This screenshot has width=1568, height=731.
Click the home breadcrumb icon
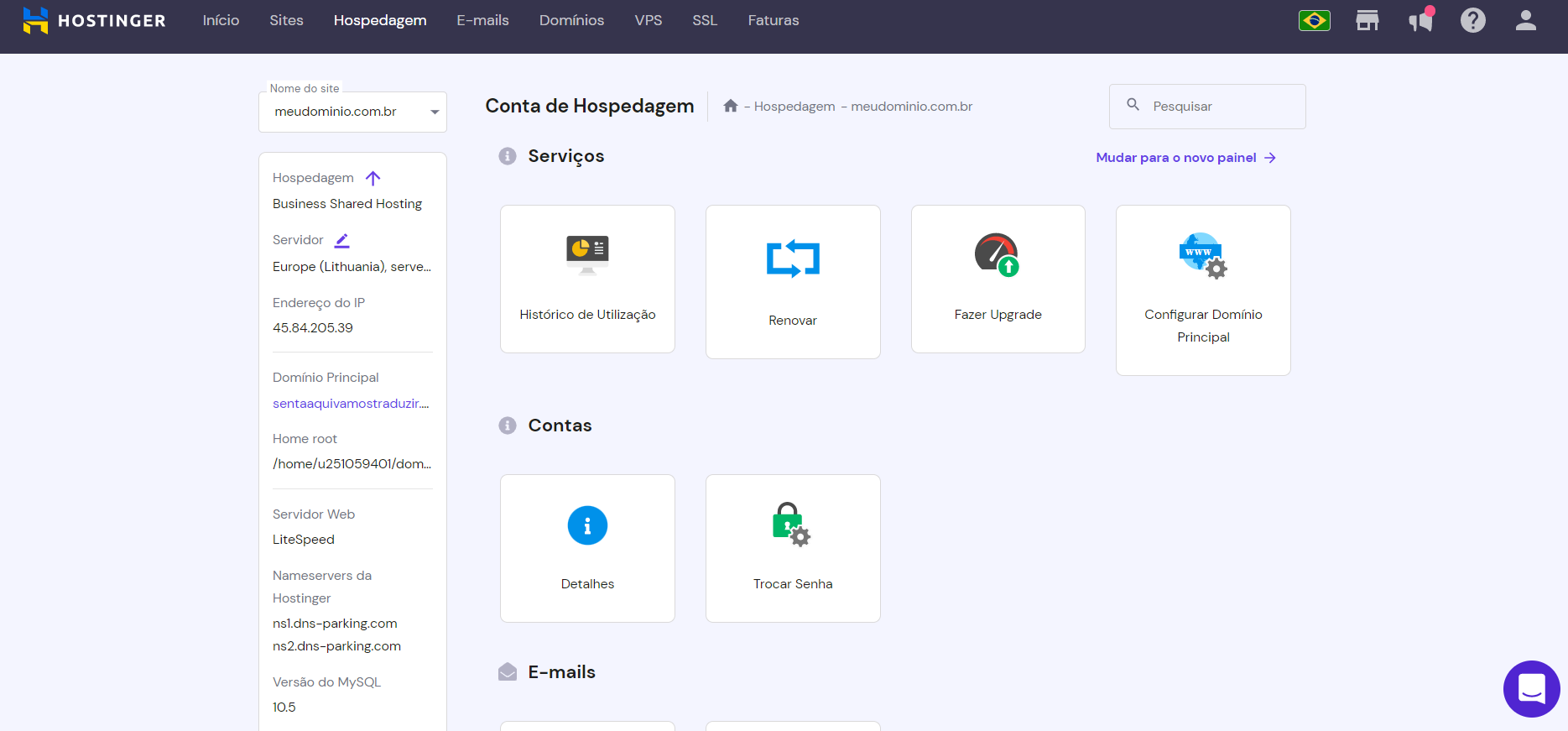731,106
